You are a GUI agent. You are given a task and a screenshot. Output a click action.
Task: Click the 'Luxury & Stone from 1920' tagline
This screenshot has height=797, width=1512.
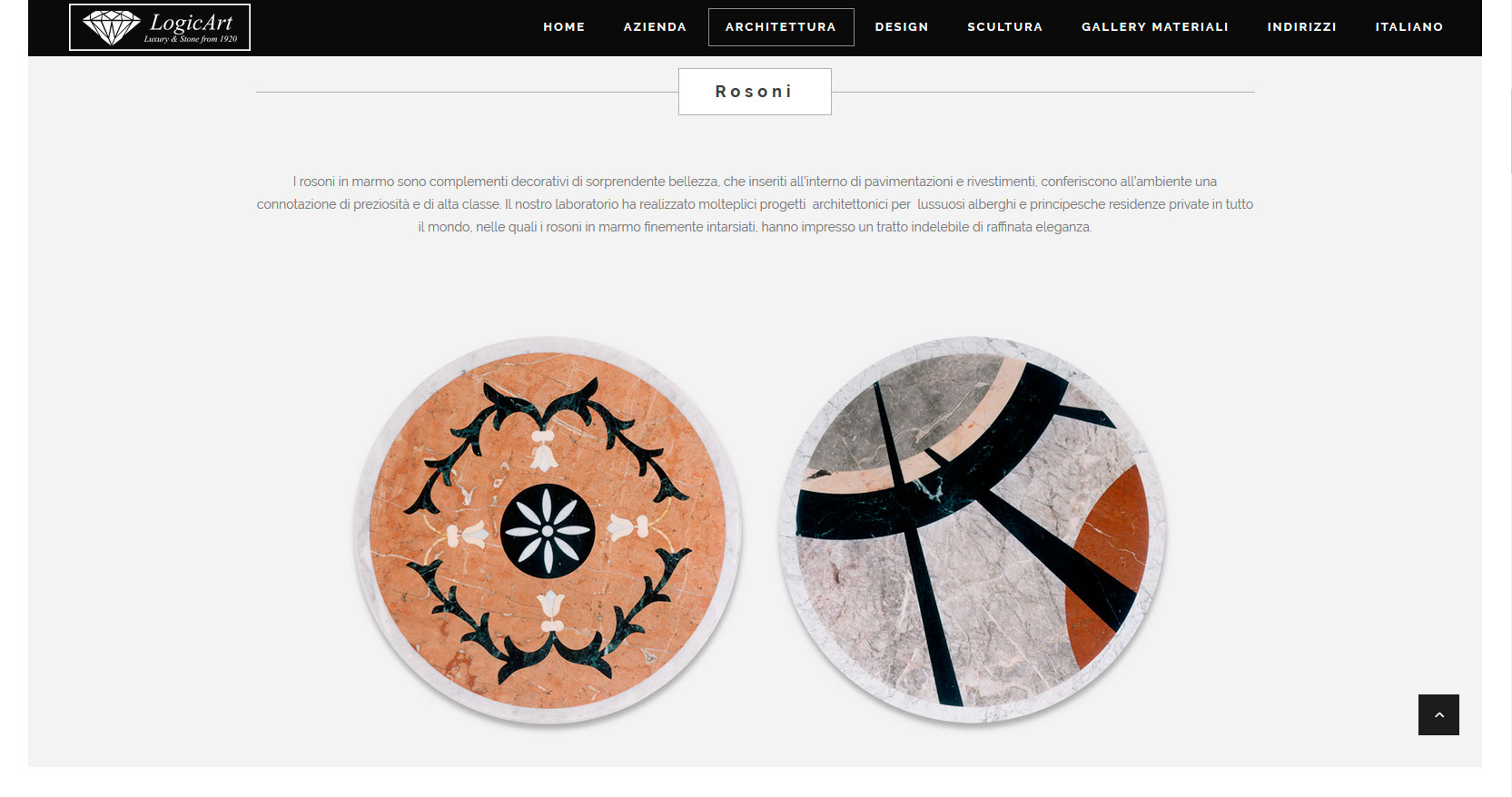click(191, 39)
